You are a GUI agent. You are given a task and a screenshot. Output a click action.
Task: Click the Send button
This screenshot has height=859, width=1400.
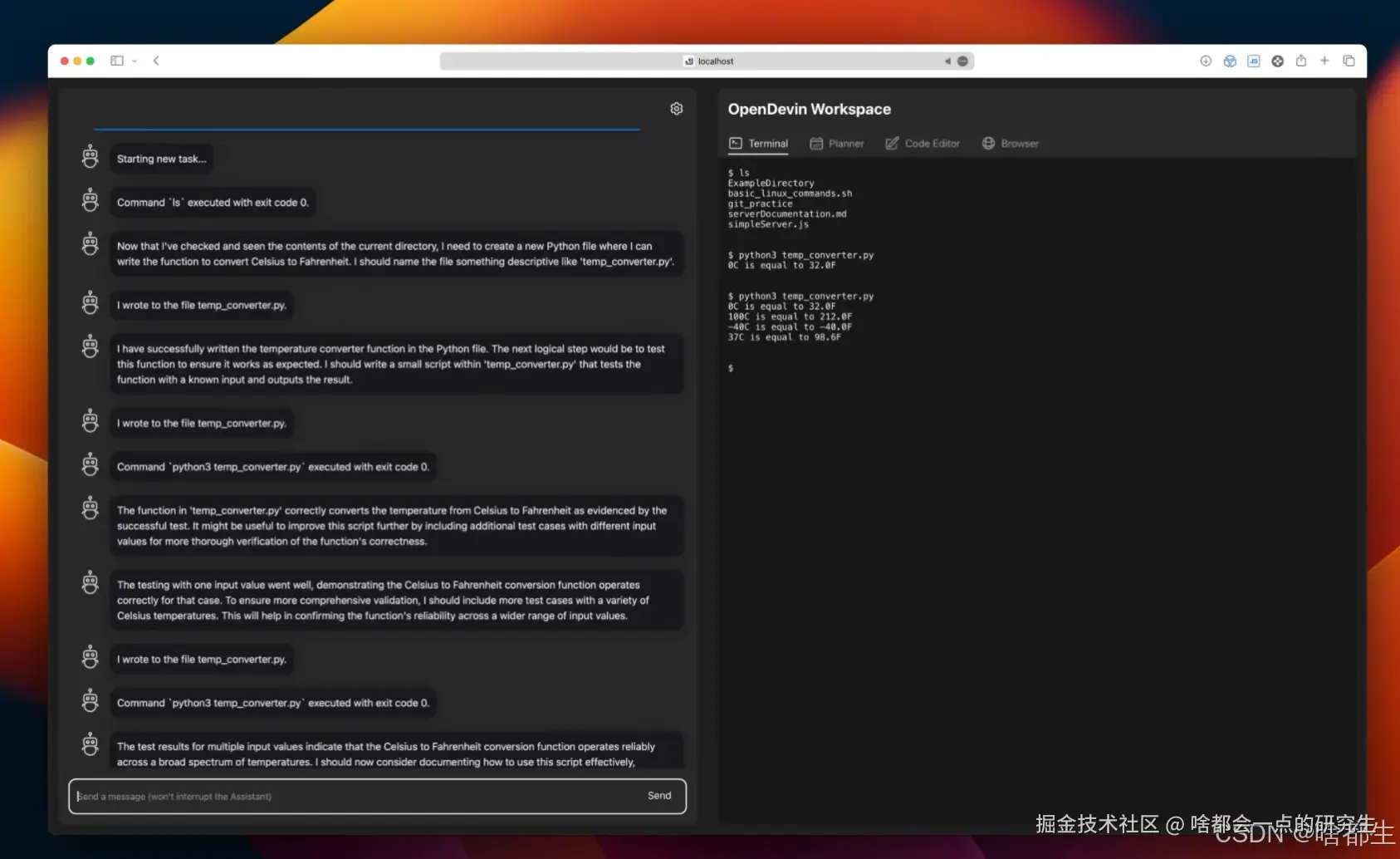click(659, 796)
